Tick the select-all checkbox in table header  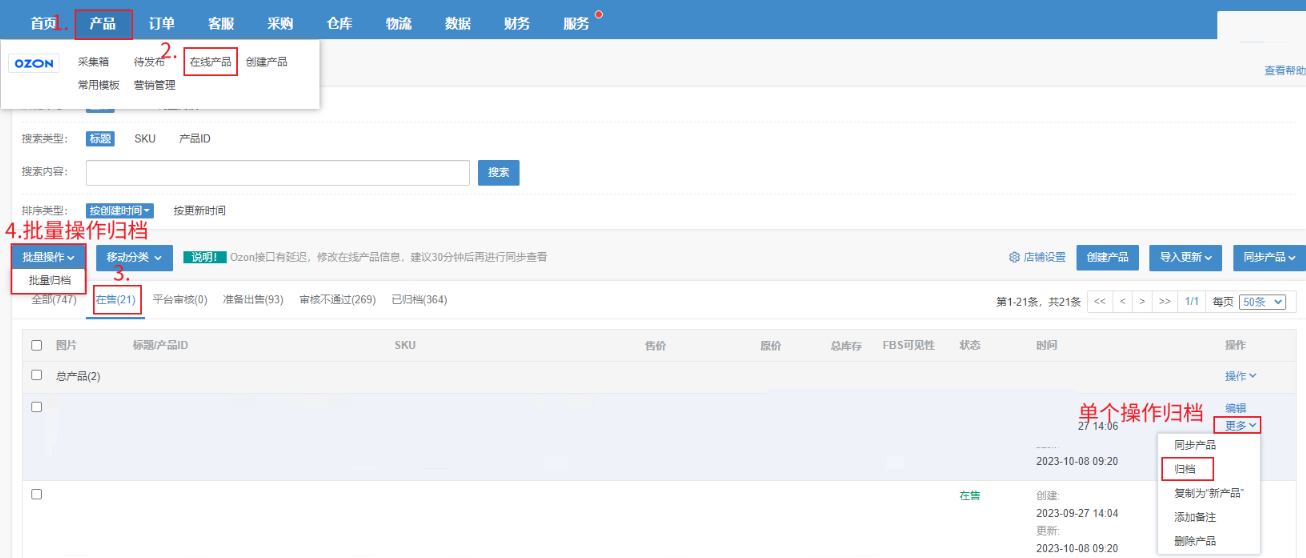37,345
